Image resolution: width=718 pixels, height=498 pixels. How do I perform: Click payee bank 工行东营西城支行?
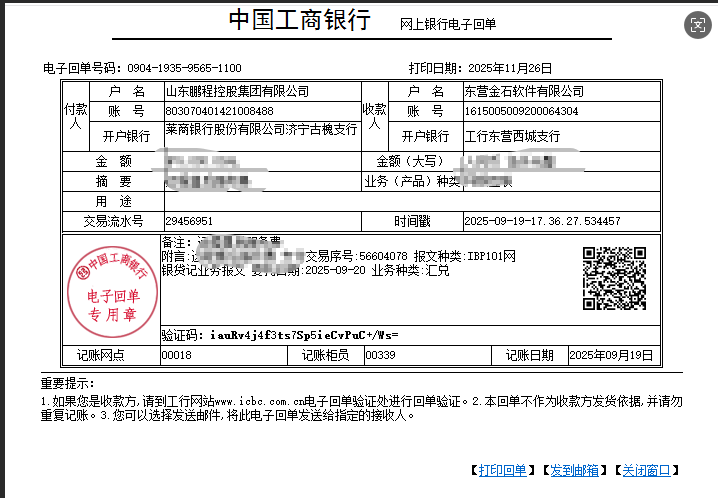click(x=511, y=136)
